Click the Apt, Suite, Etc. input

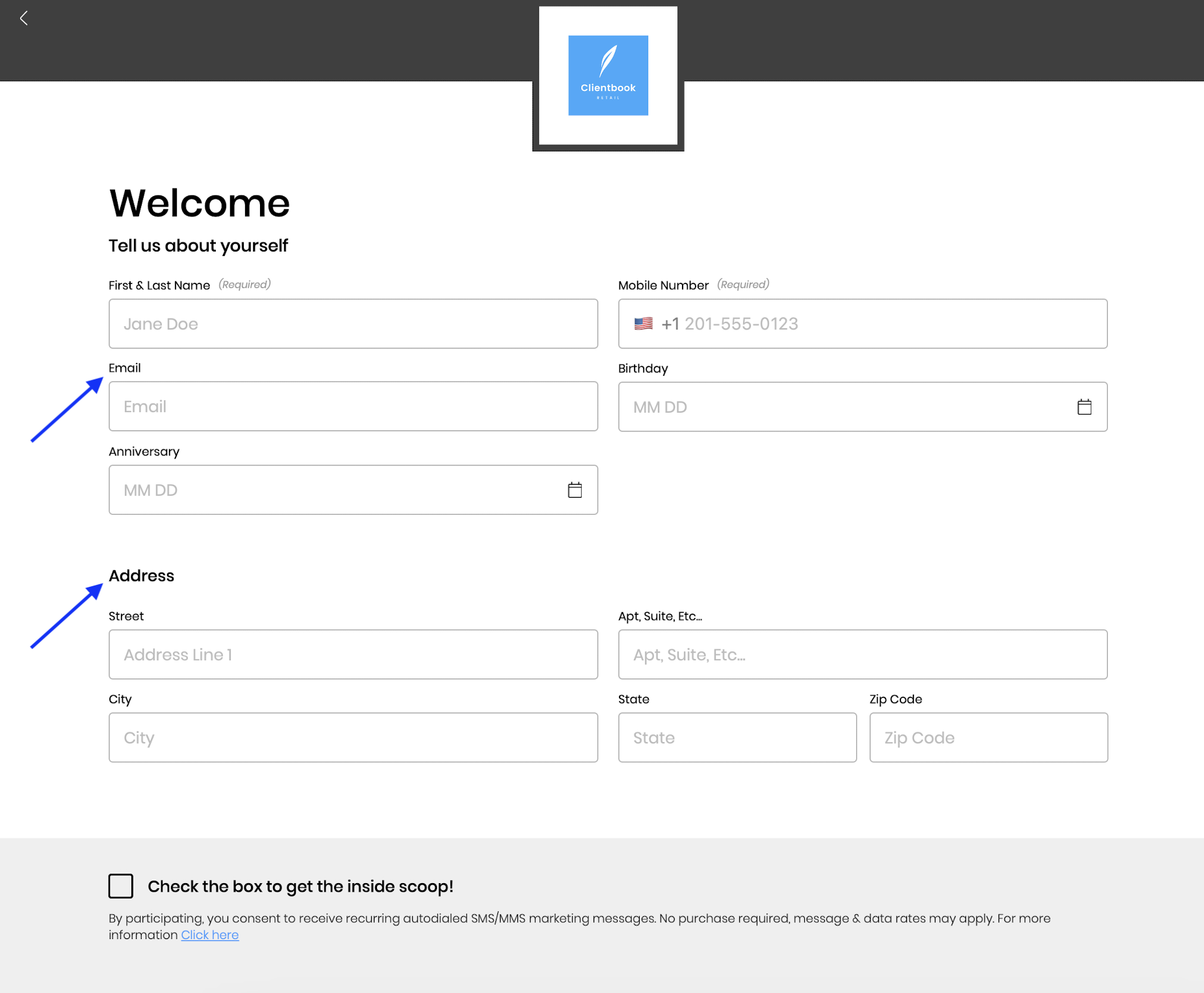click(863, 654)
